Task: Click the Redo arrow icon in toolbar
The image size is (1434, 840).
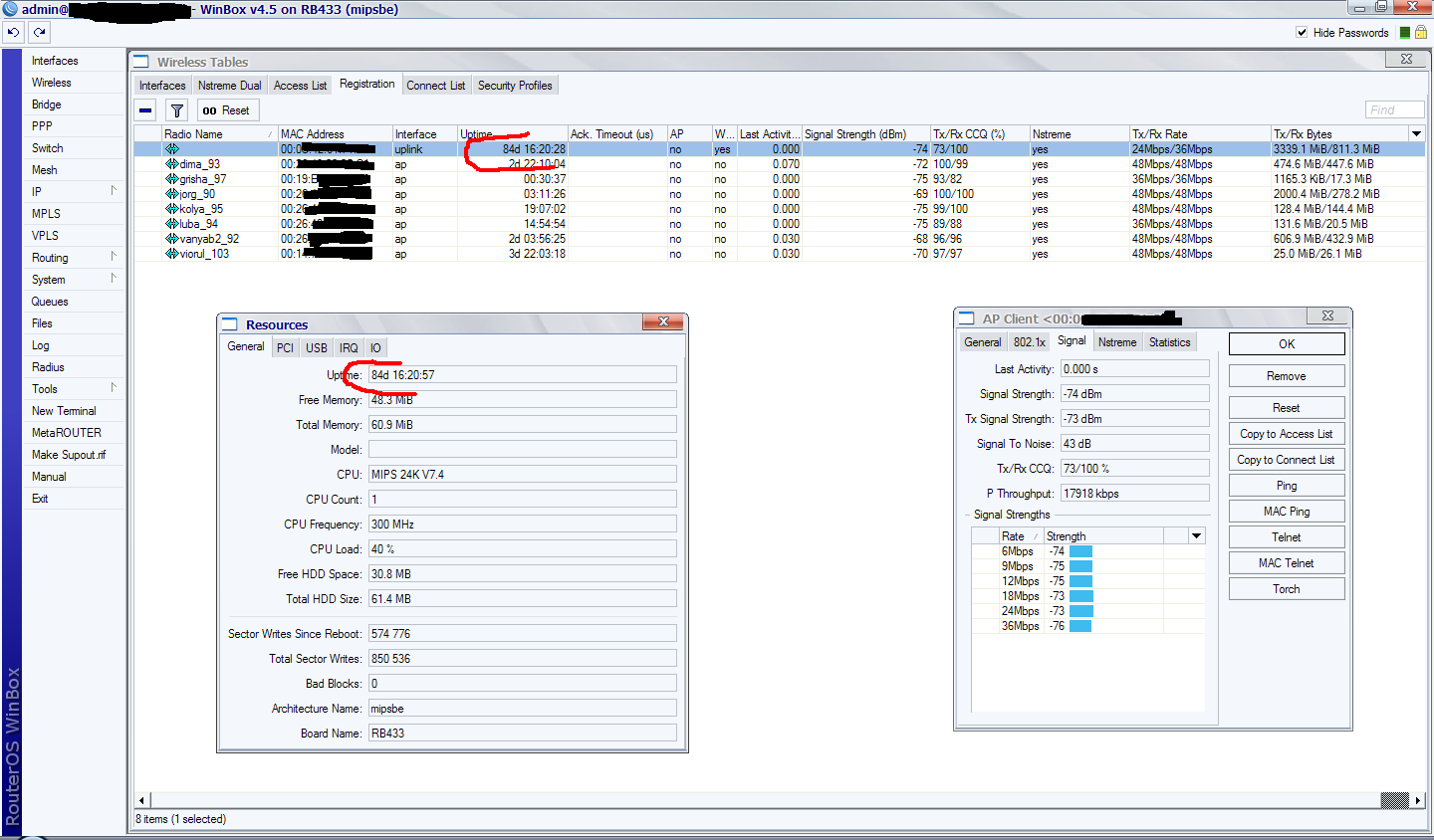Action: click(39, 32)
